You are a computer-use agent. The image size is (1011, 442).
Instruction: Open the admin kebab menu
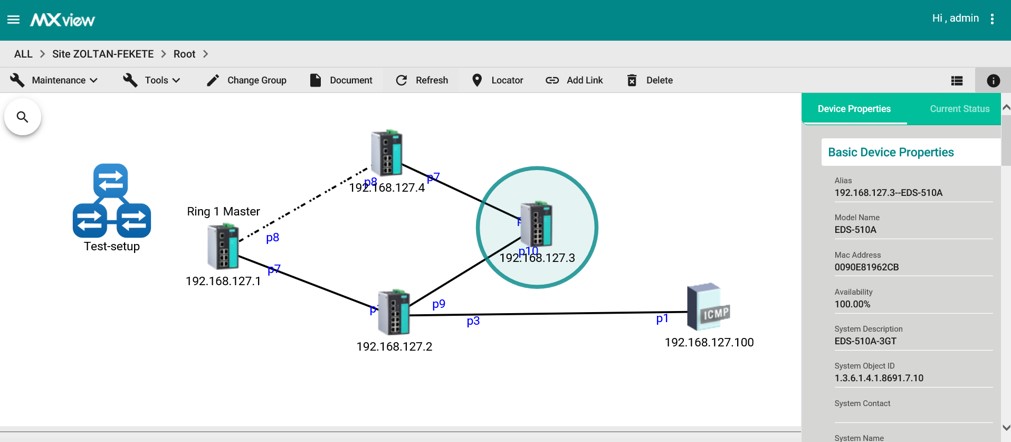tap(992, 19)
